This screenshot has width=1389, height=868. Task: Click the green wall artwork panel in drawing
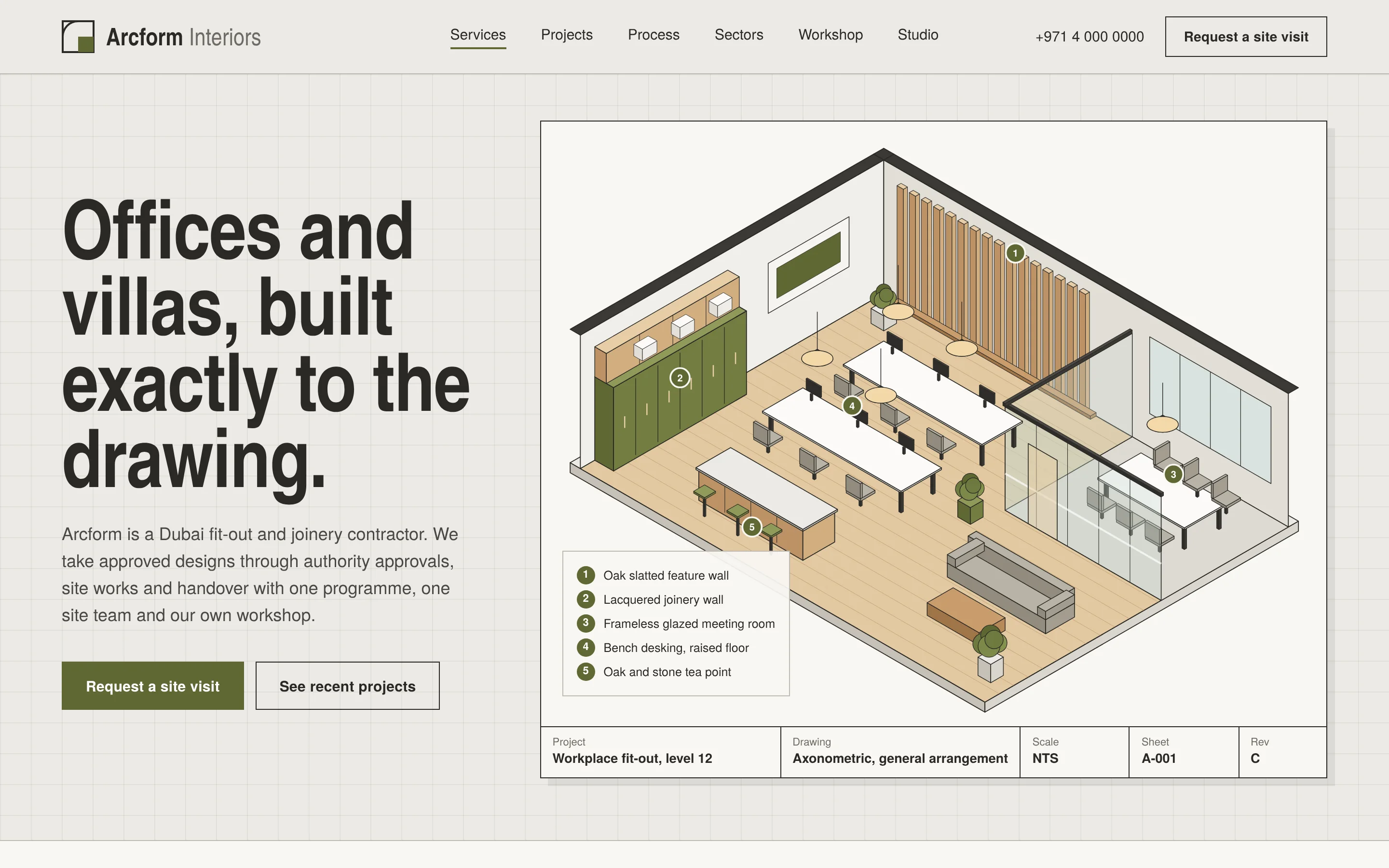tap(808, 265)
